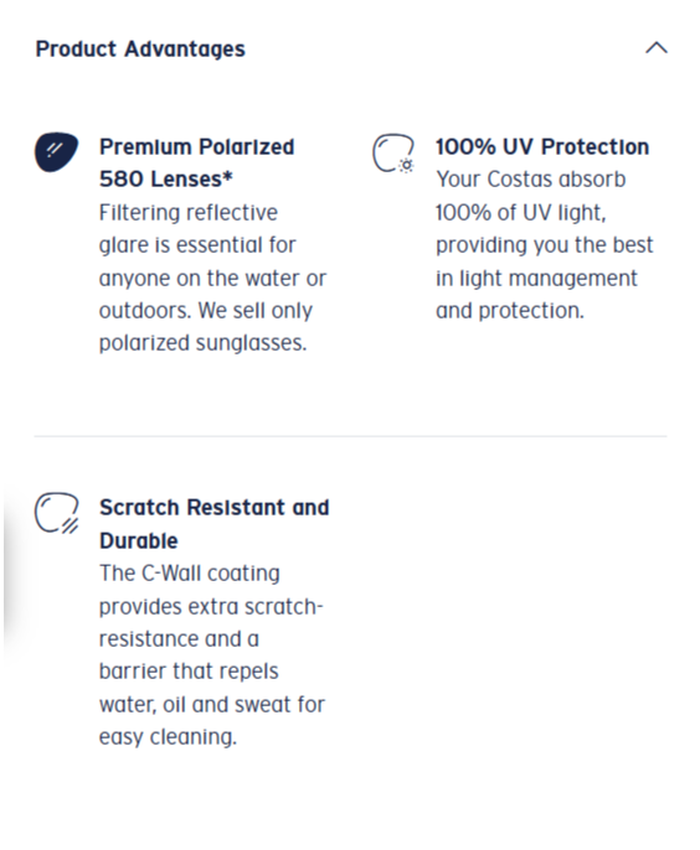Click the word Durable in heading
Screen dimensions: 700x850
point(138,541)
